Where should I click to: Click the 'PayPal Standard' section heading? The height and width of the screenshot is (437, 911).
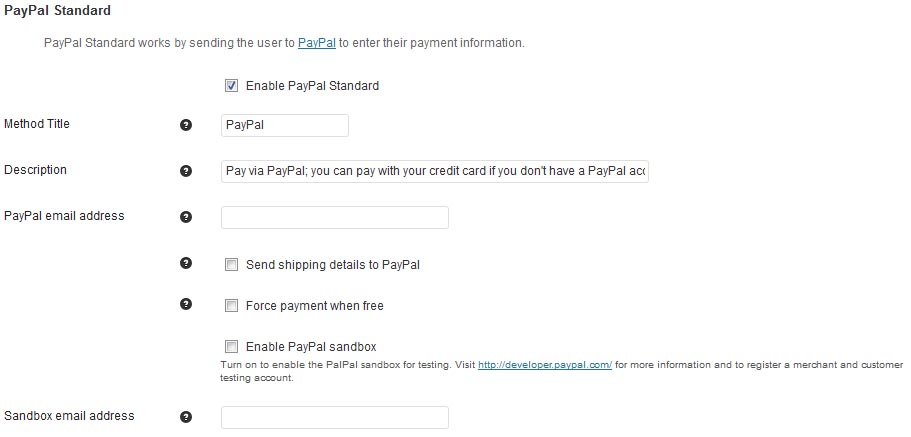point(57,11)
